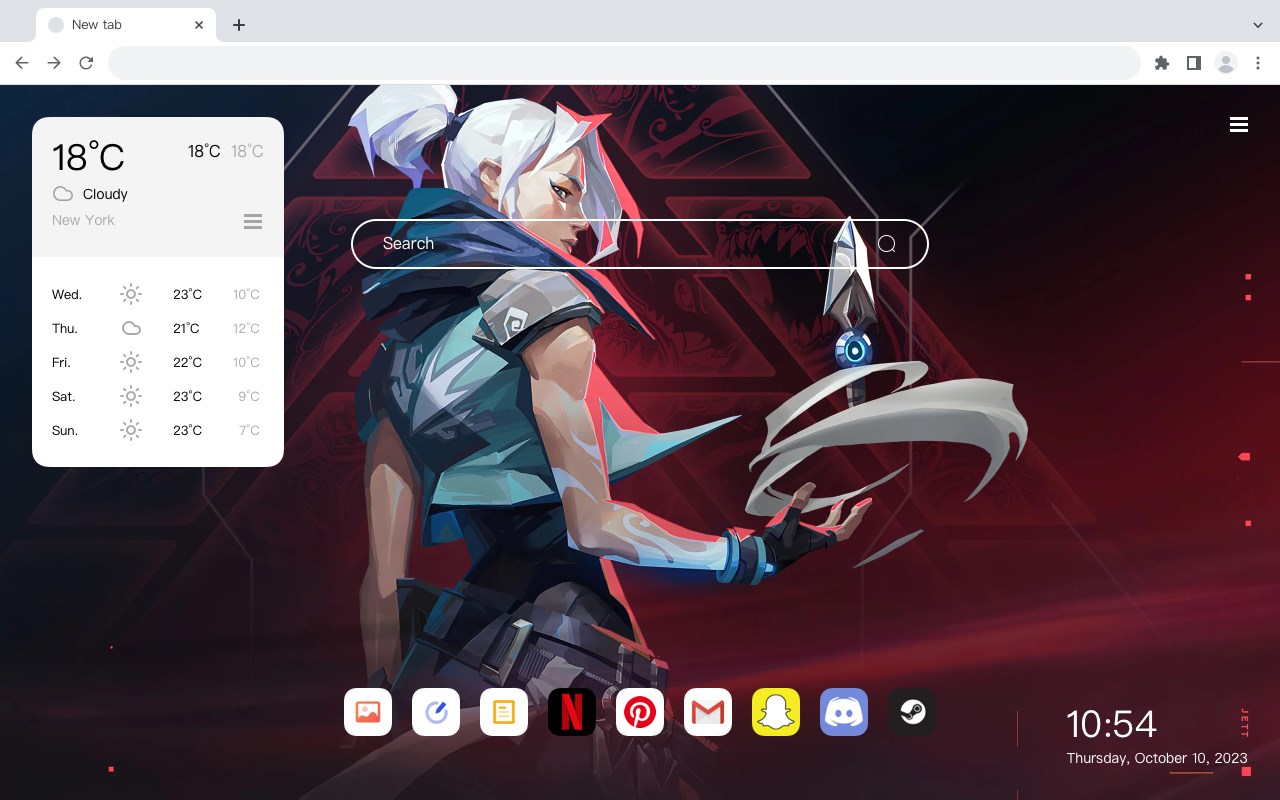
Task: Open the Gmail shortcut
Action: [x=708, y=712]
